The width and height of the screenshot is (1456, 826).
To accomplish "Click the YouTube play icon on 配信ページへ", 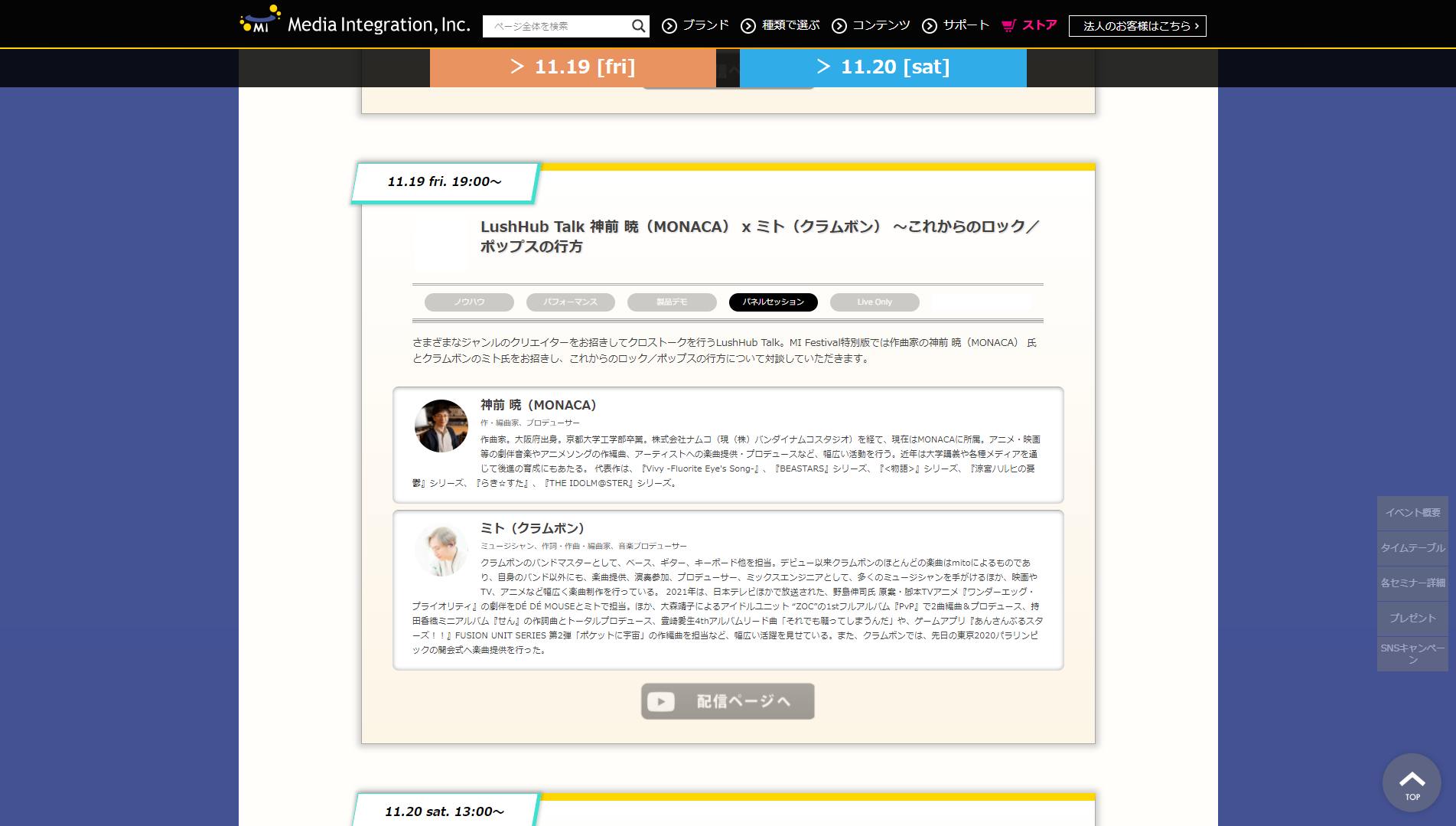I will click(661, 702).
